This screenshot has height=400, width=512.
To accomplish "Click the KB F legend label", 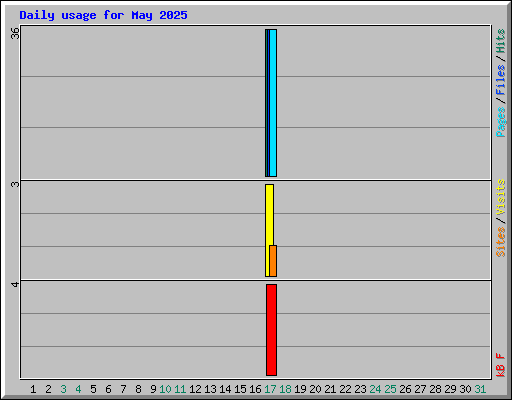I will tap(501, 365).
